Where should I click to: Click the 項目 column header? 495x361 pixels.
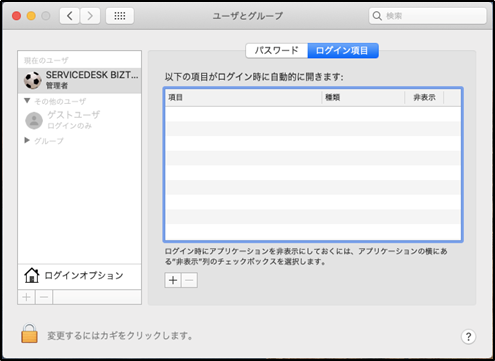click(x=243, y=97)
